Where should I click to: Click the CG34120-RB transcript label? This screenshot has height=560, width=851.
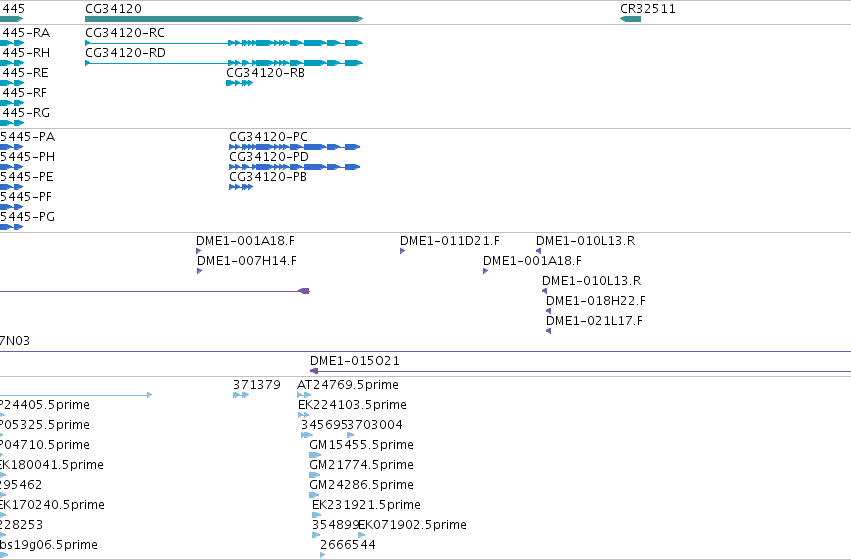pos(265,73)
